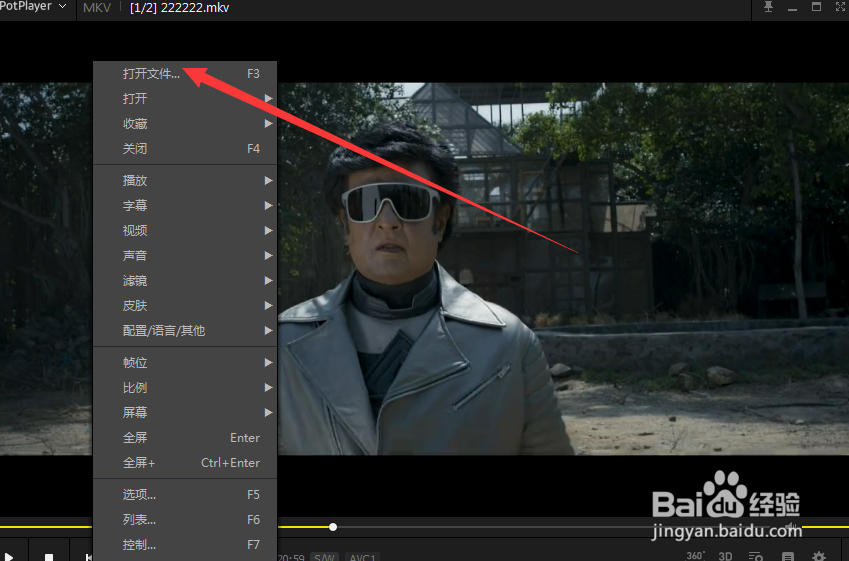Open the playlist panel icon
Viewport: 849px width, 561px height.
coord(788,556)
